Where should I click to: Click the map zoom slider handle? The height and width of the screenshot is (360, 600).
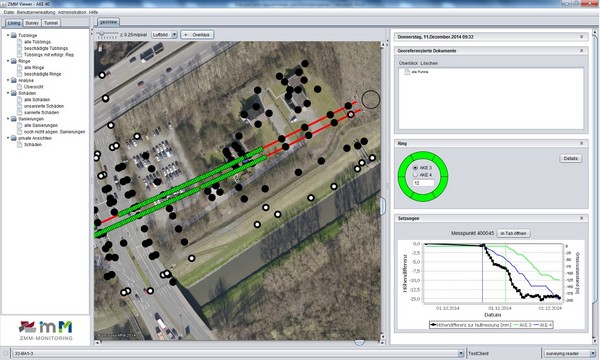click(102, 34)
